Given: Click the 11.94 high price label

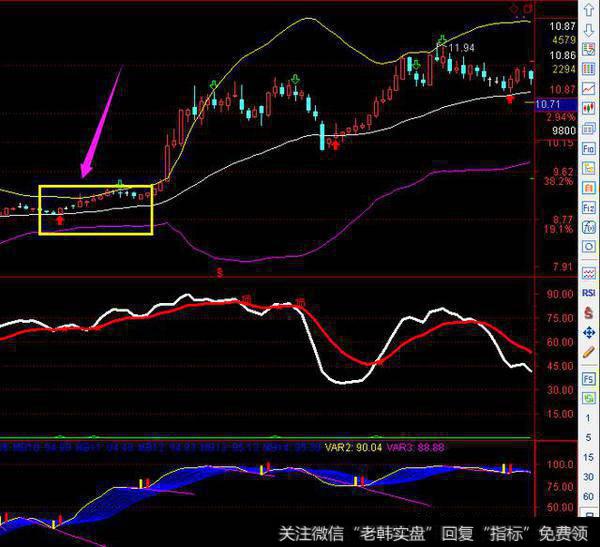Looking at the screenshot, I should coord(461,48).
